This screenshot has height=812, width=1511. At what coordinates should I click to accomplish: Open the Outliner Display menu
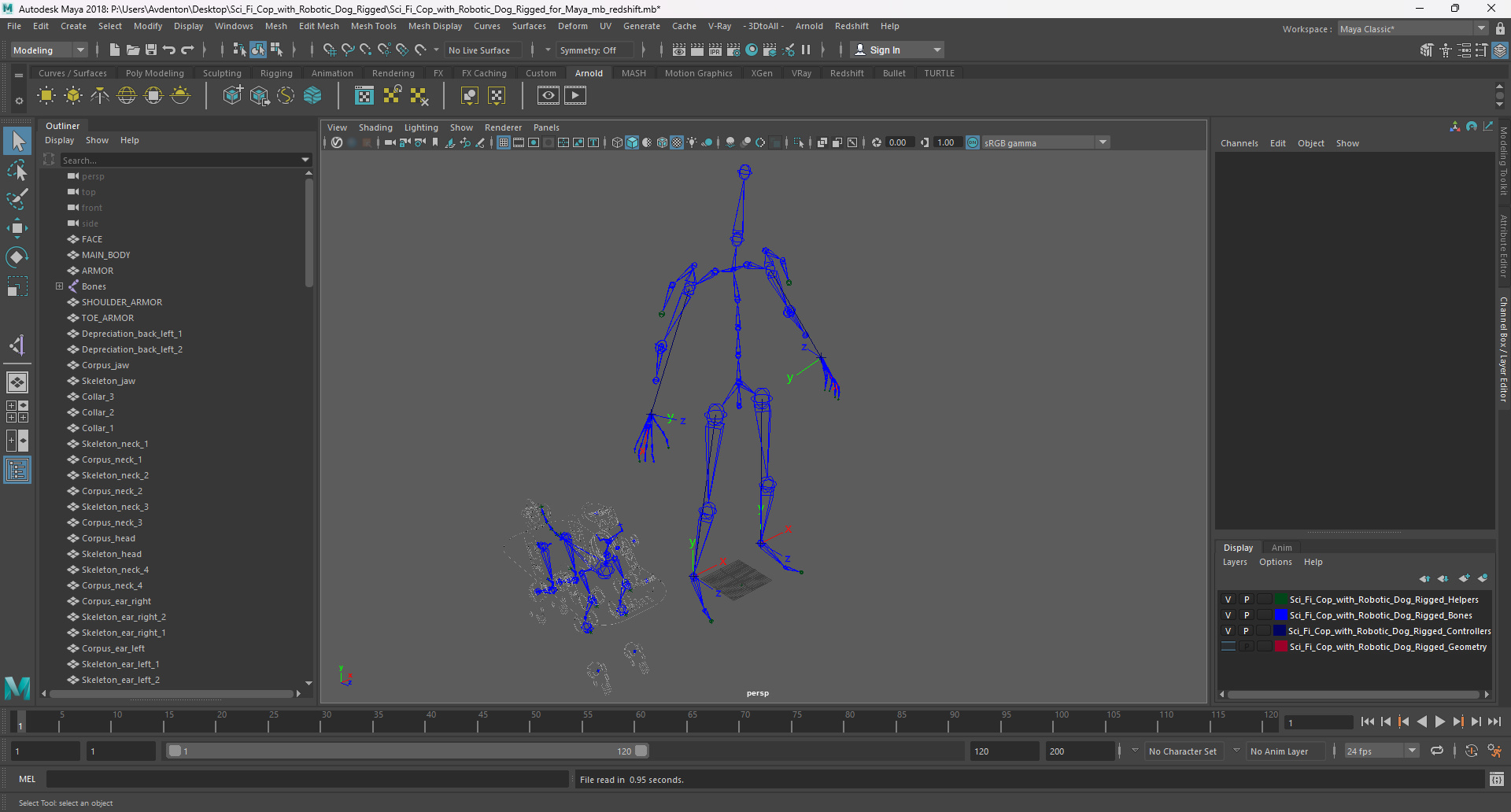click(59, 140)
